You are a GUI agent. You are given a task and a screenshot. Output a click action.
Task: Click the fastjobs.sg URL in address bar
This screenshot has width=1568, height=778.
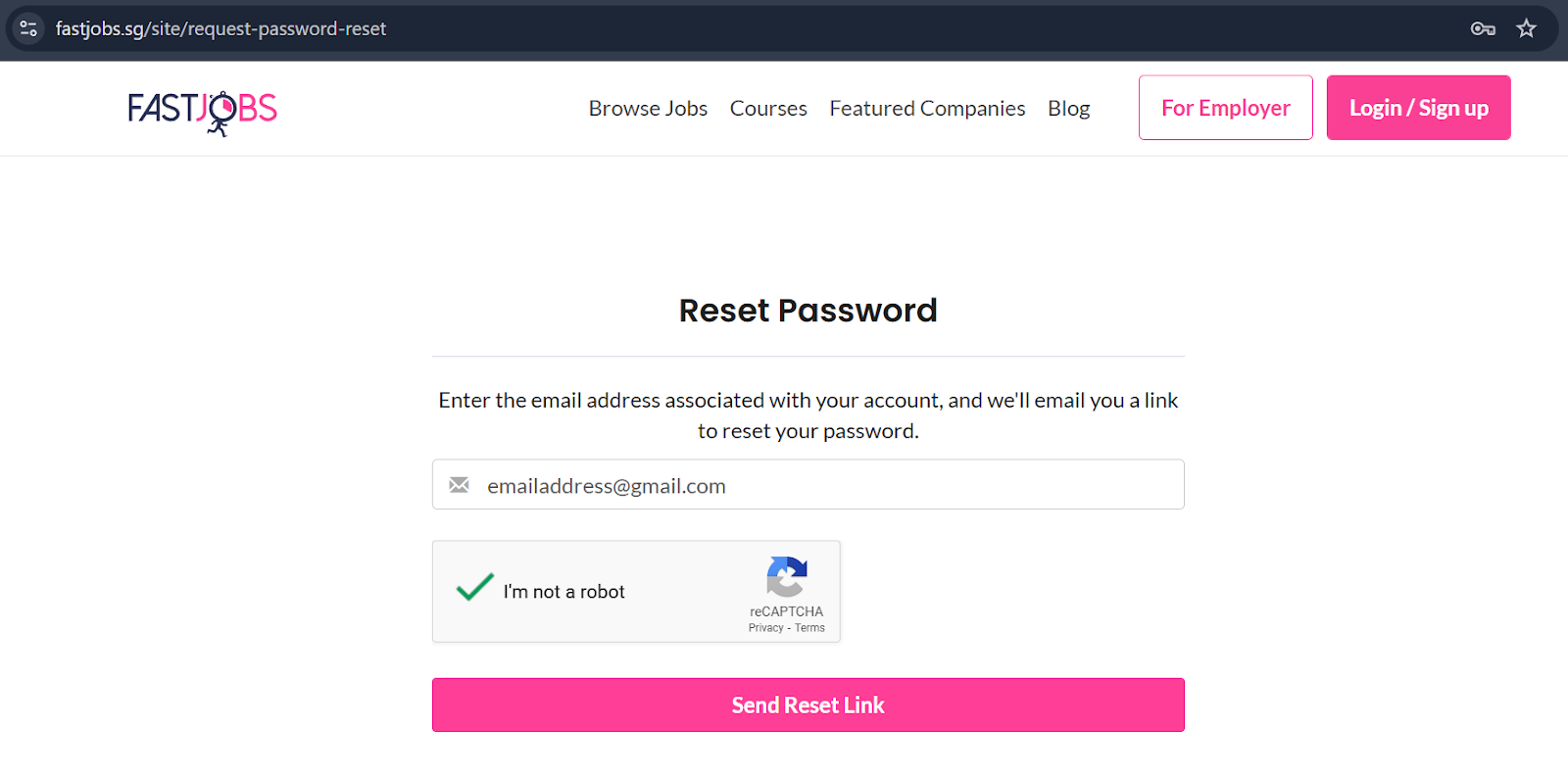click(x=220, y=28)
